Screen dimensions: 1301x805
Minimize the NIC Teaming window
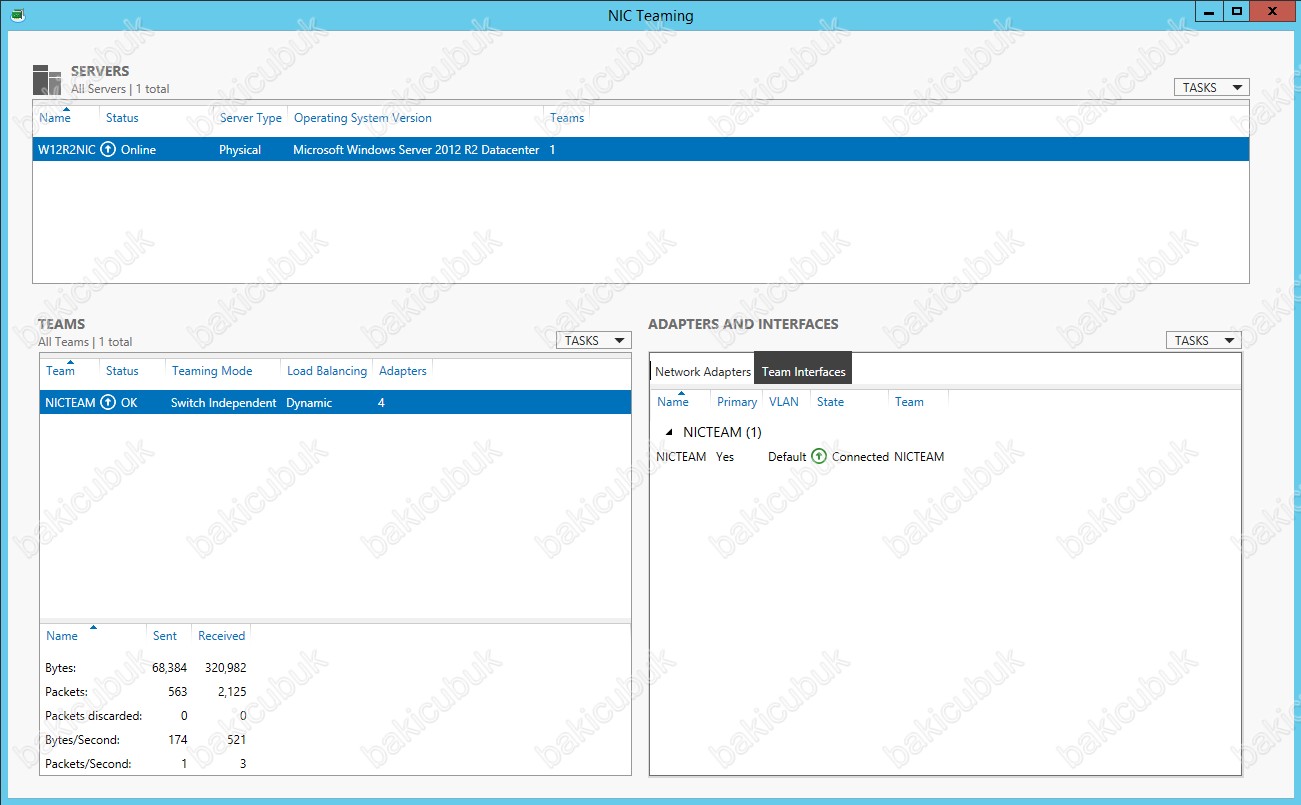pyautogui.click(x=1209, y=11)
